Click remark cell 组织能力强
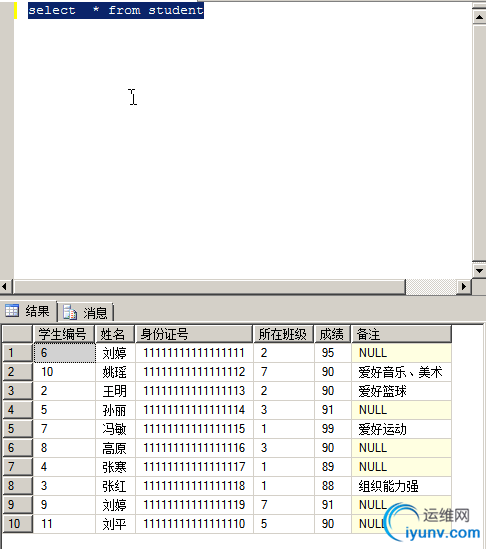This screenshot has width=486, height=549. tap(401, 486)
